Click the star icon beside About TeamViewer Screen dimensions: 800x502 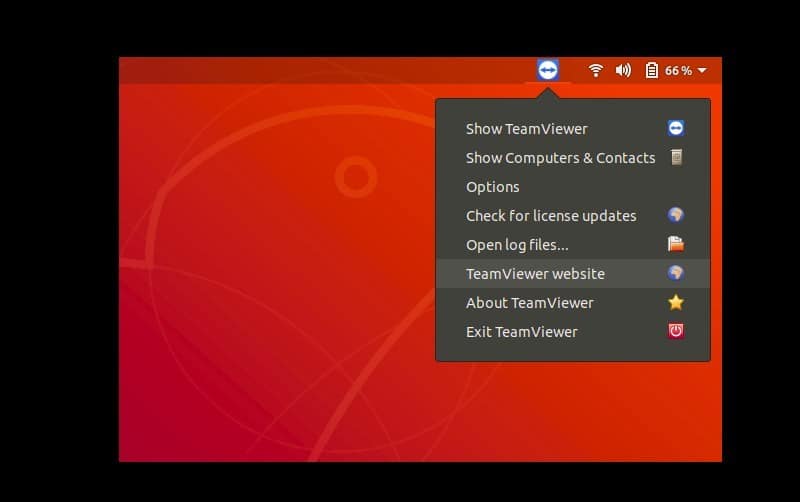(676, 303)
